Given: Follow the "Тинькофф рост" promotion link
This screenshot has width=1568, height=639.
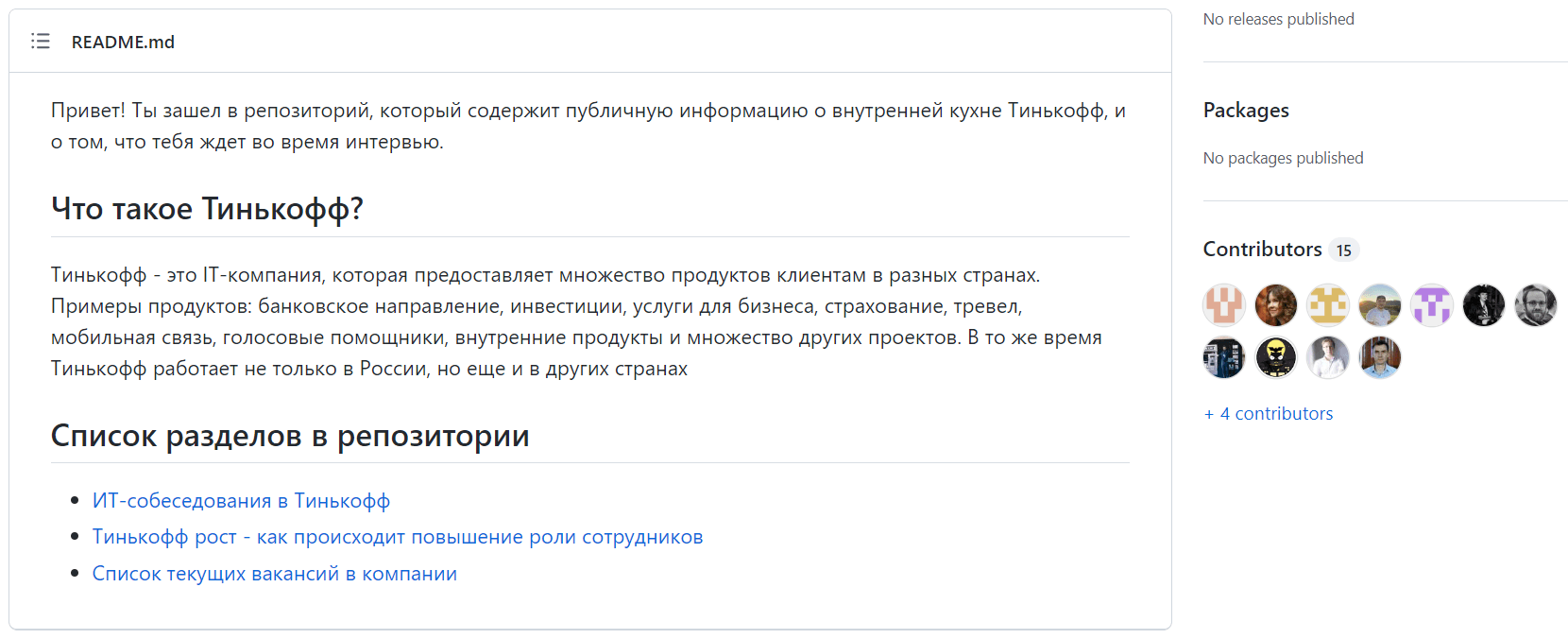Looking at the screenshot, I should (x=397, y=537).
